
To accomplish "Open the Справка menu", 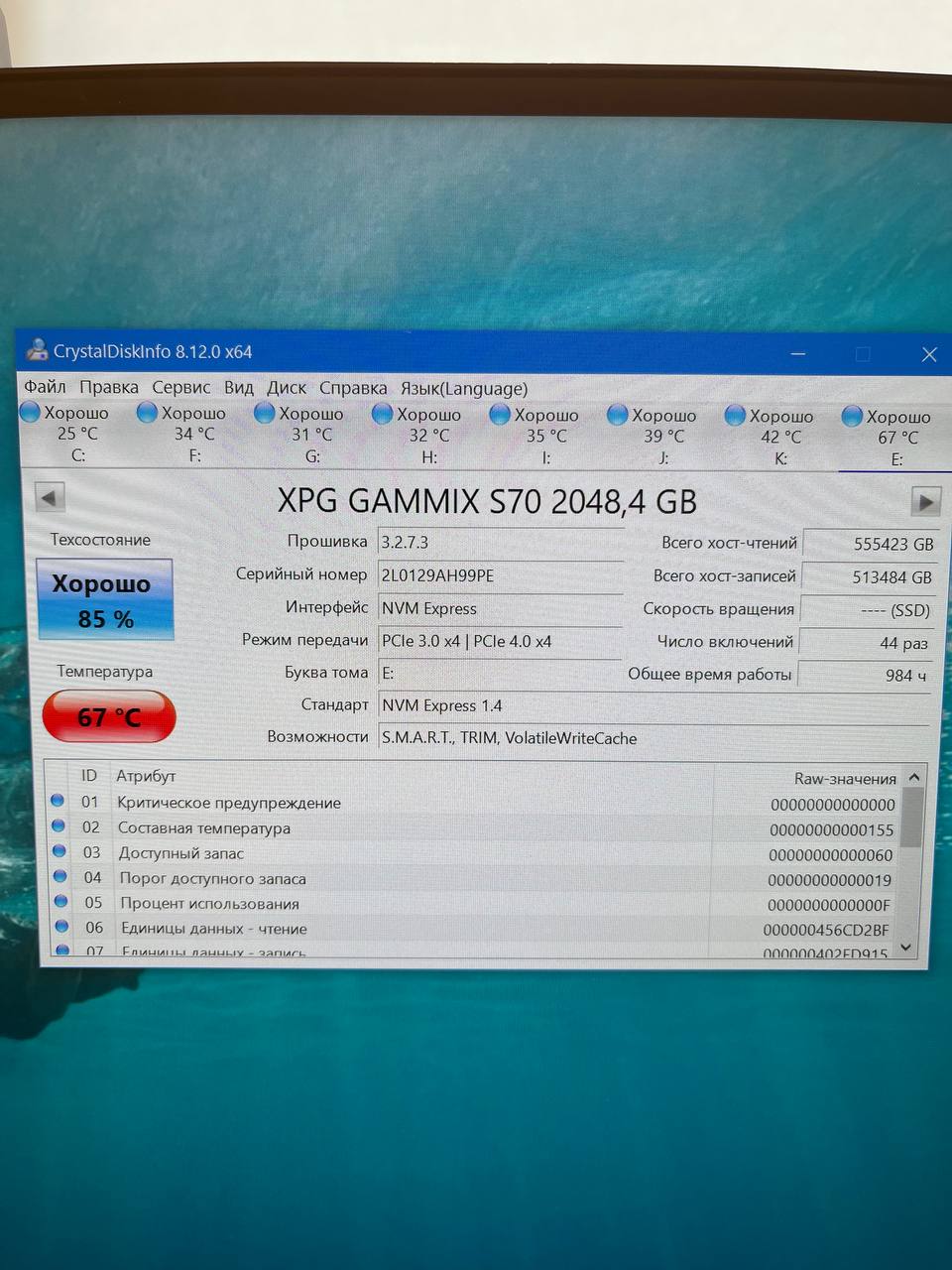I will click(353, 388).
